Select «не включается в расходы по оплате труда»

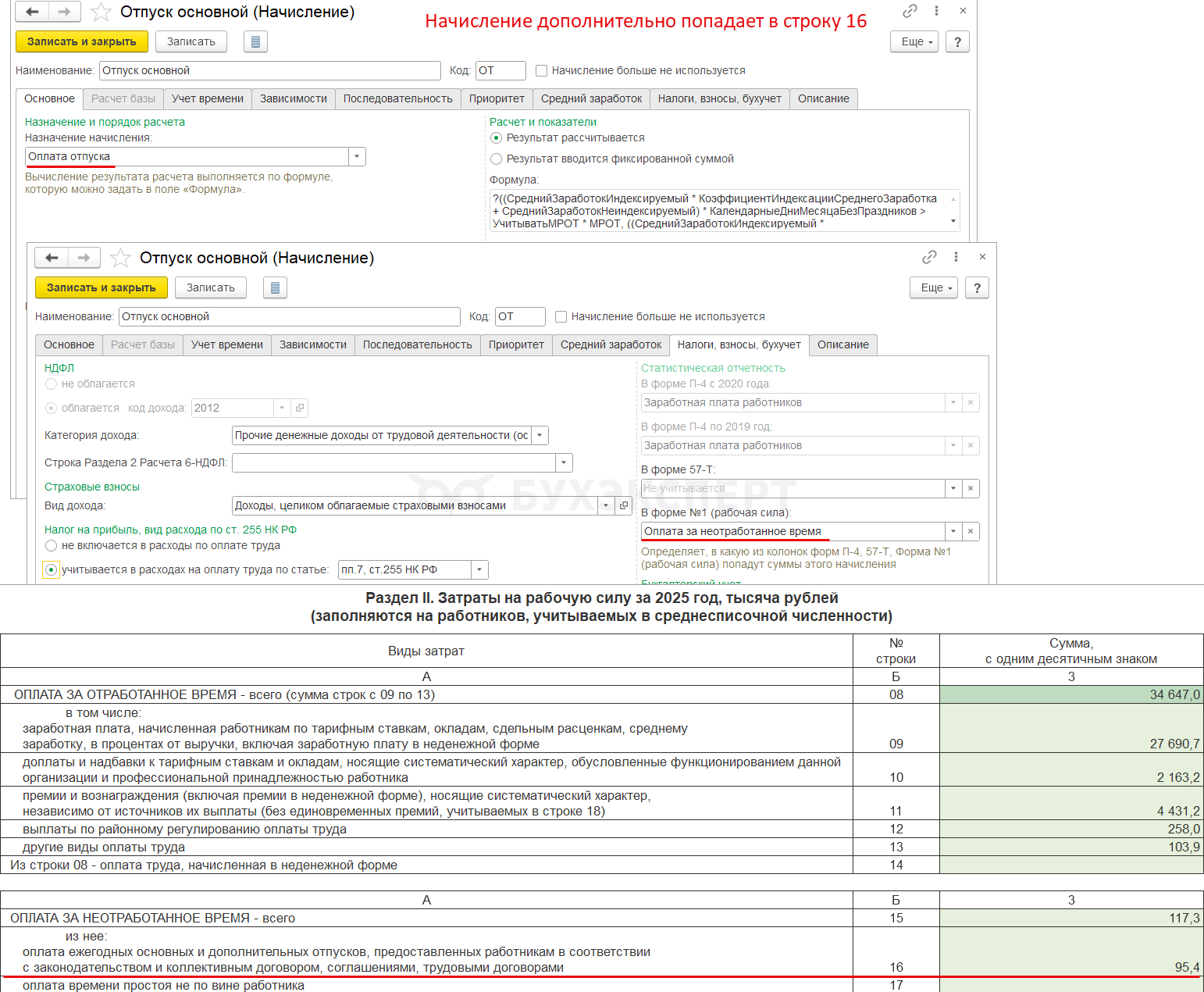point(52,546)
